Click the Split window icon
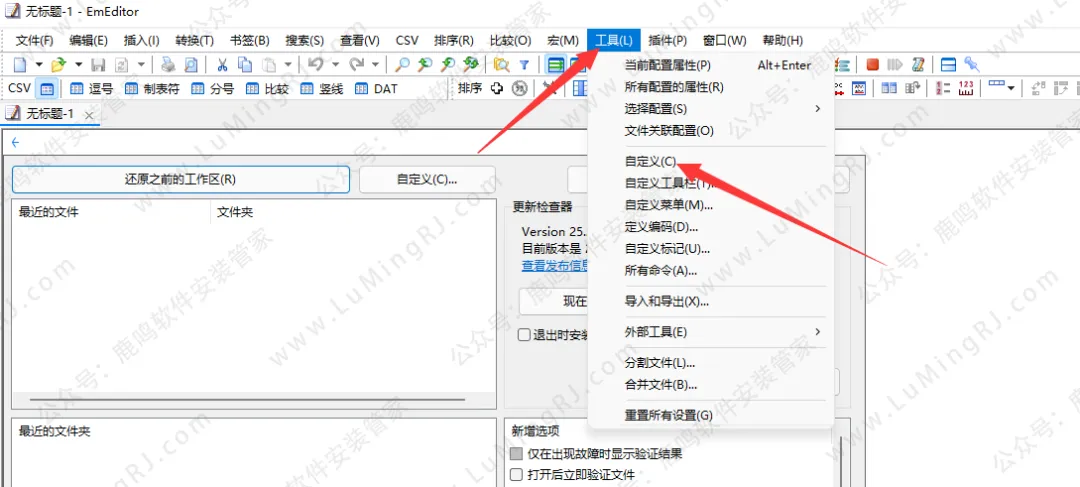1080x487 pixels. 948,64
